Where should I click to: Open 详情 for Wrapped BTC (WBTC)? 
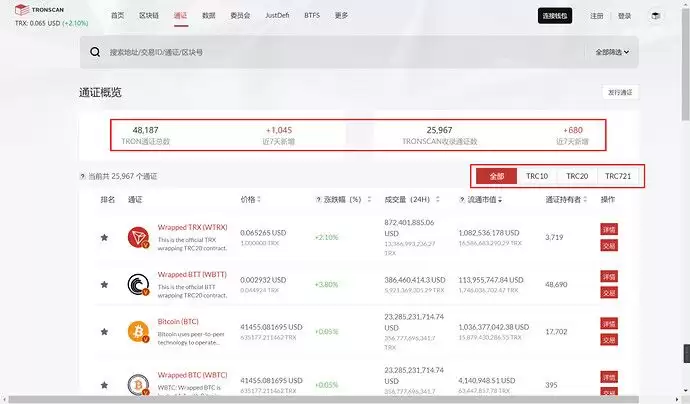609,377
